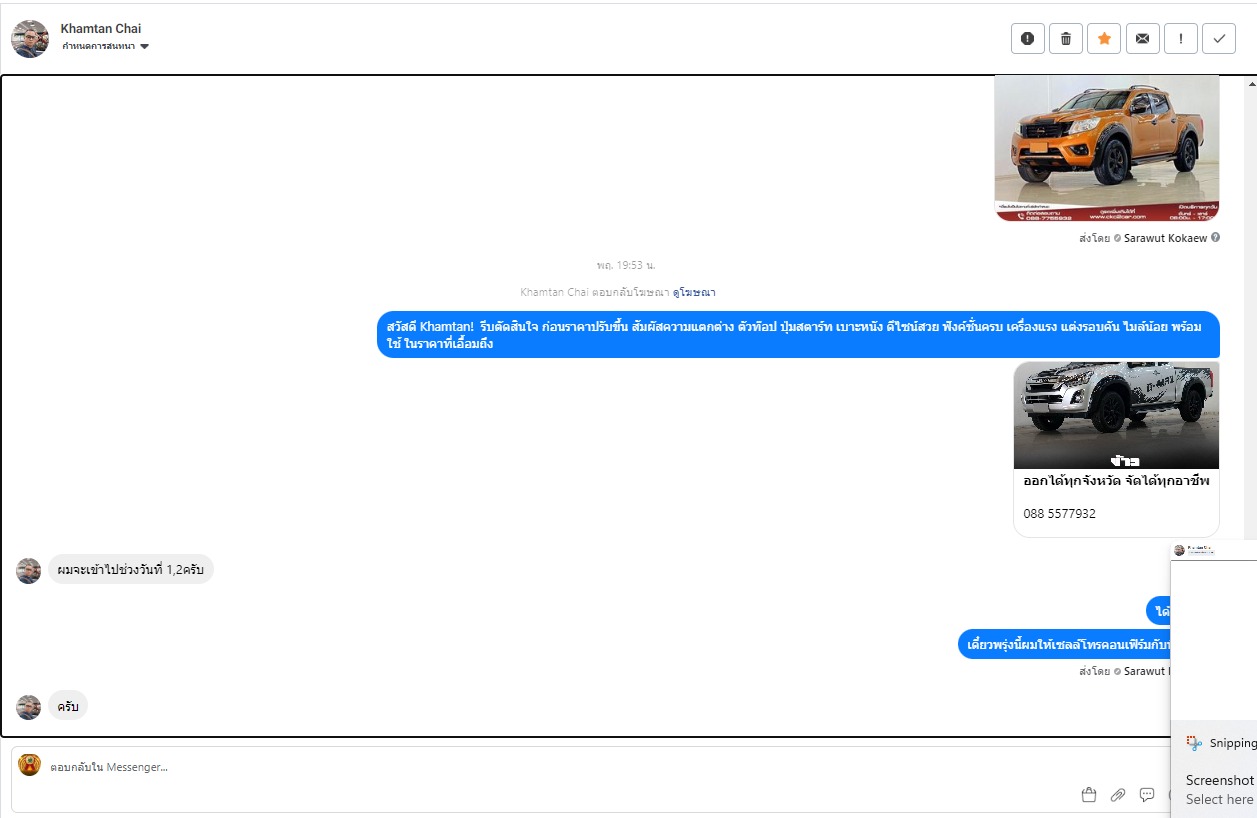1257x818 pixels.
Task: Select the Snipping Tool screenshot notification
Action: click(x=1214, y=770)
